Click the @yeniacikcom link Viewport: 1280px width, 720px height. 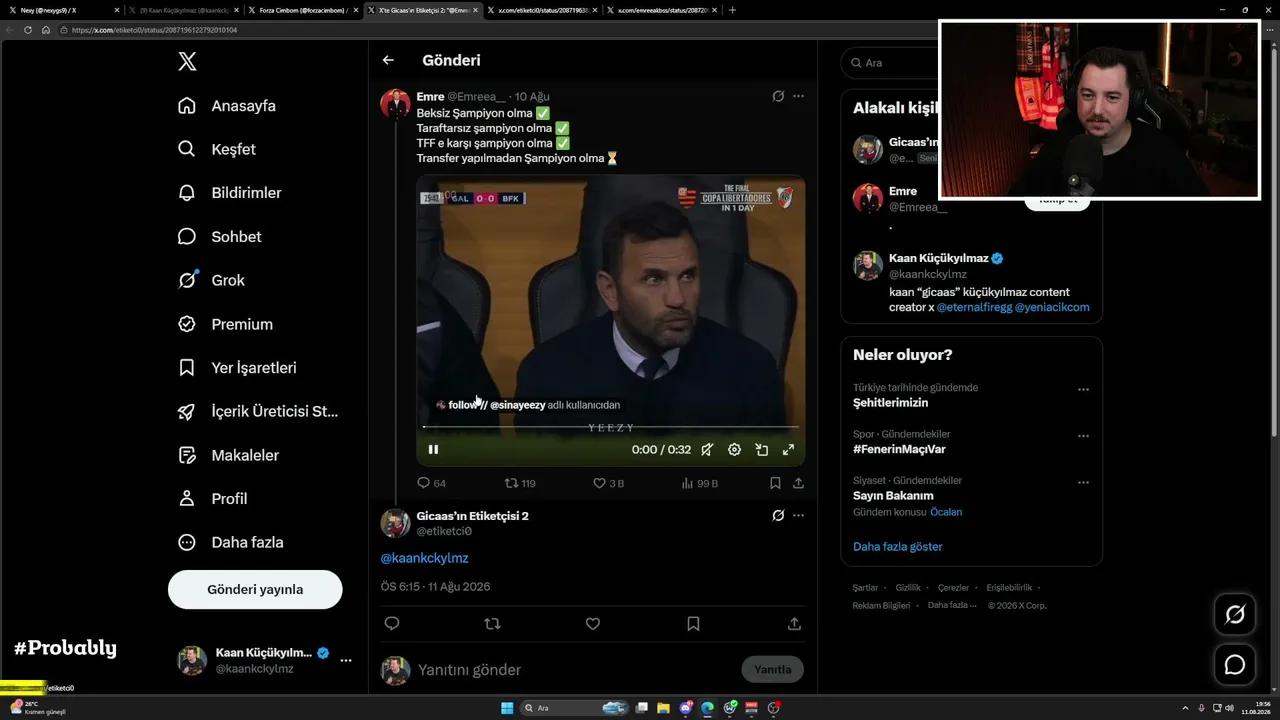[1052, 307]
